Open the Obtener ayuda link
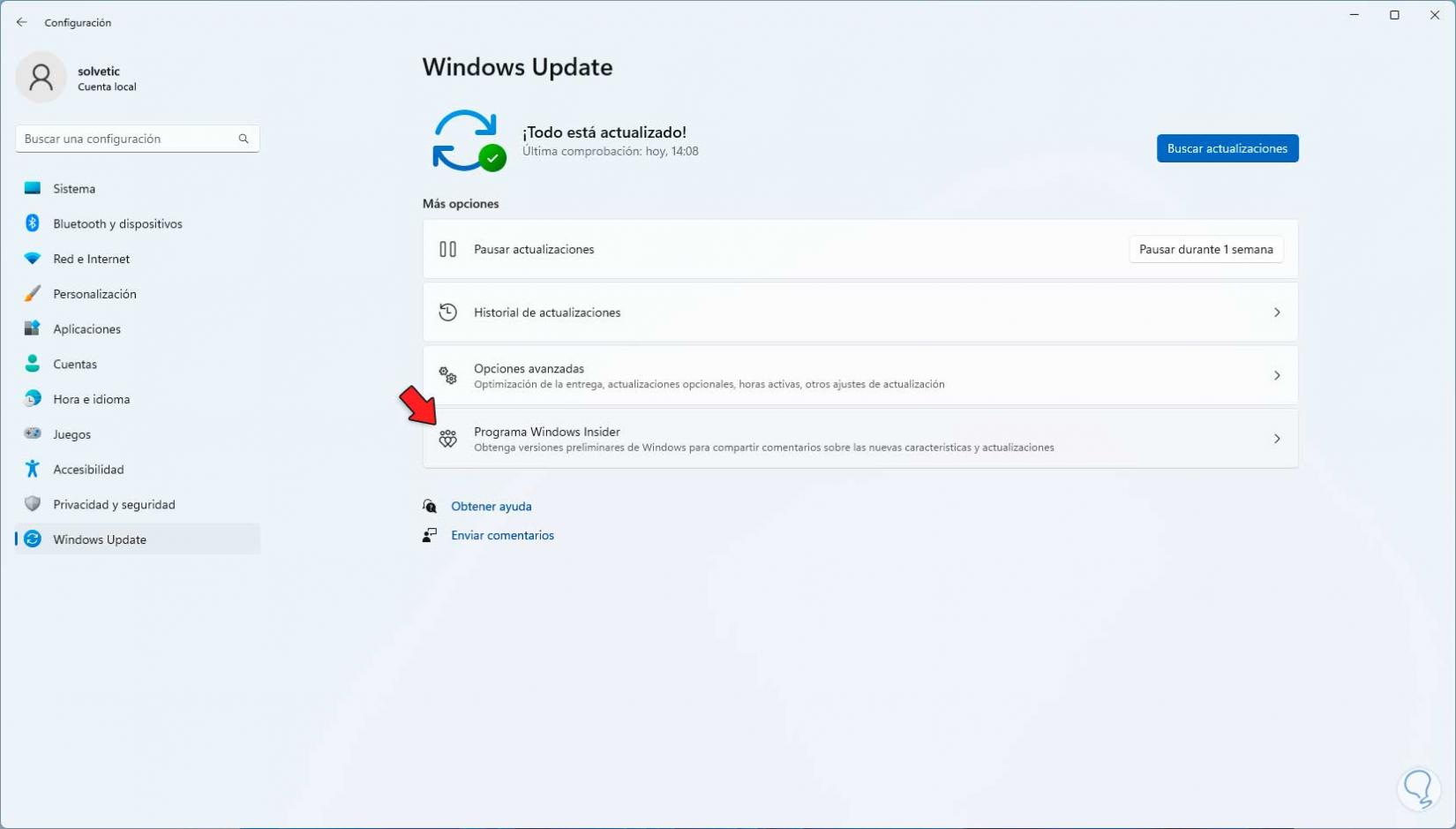Image resolution: width=1456 pixels, height=829 pixels. point(492,506)
